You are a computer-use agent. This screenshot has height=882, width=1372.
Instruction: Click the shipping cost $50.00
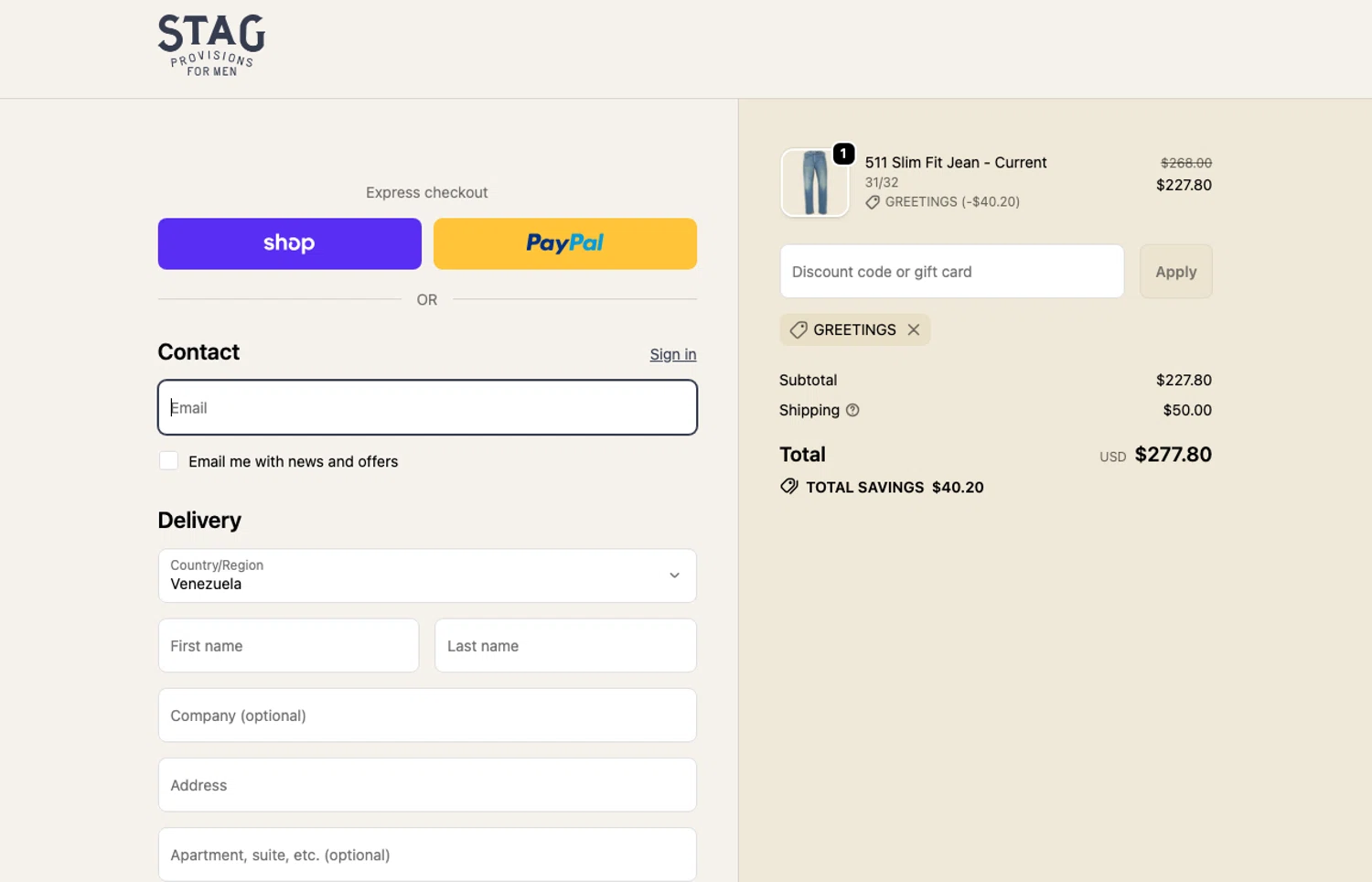pyautogui.click(x=1187, y=410)
